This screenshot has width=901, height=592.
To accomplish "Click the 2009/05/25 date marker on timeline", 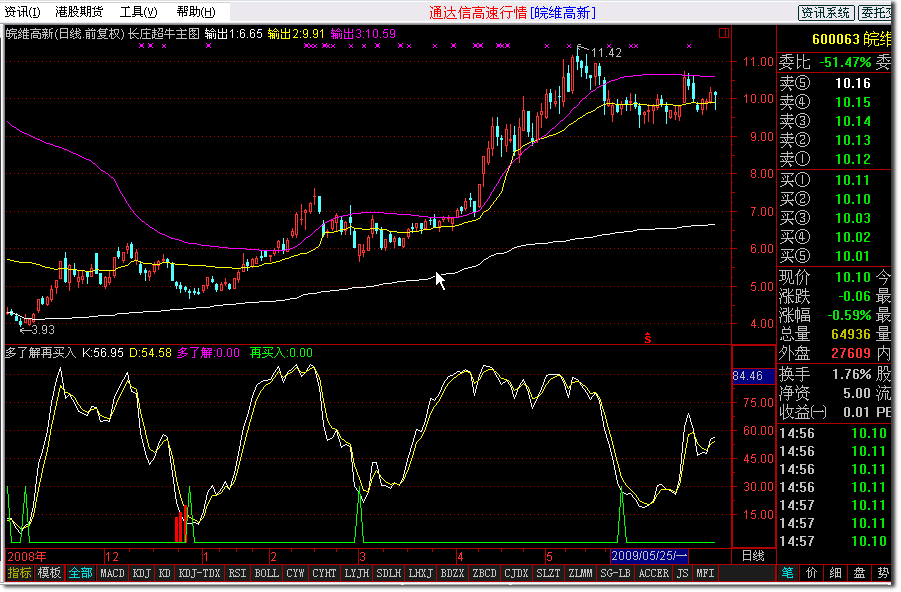I will pos(649,555).
